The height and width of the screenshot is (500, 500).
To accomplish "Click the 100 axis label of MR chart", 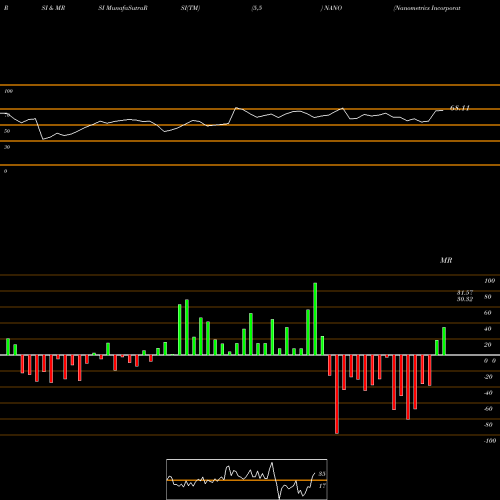I will coord(490,281).
